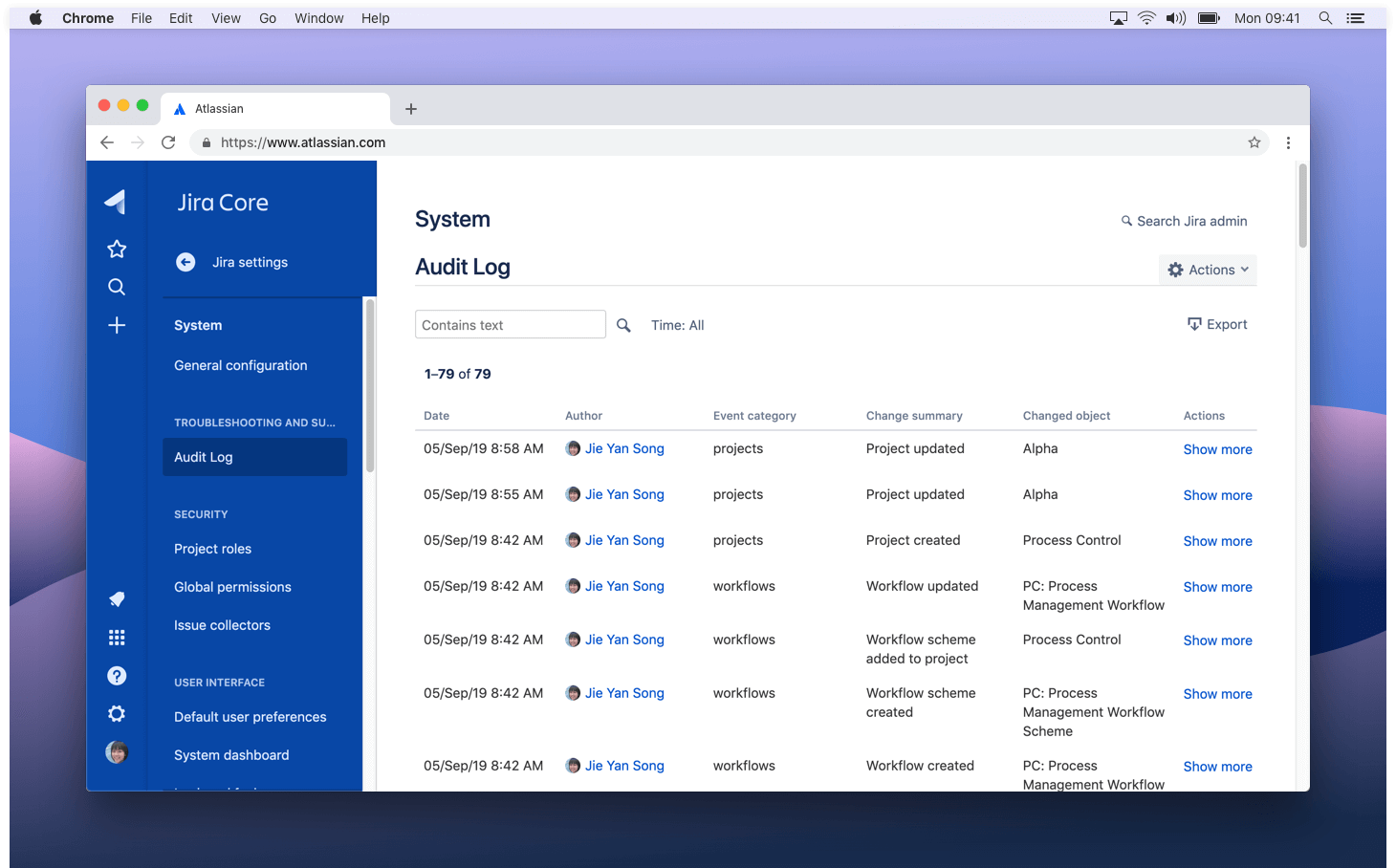Go back to Jira settings via the arrow
1396x868 pixels.
[185, 262]
